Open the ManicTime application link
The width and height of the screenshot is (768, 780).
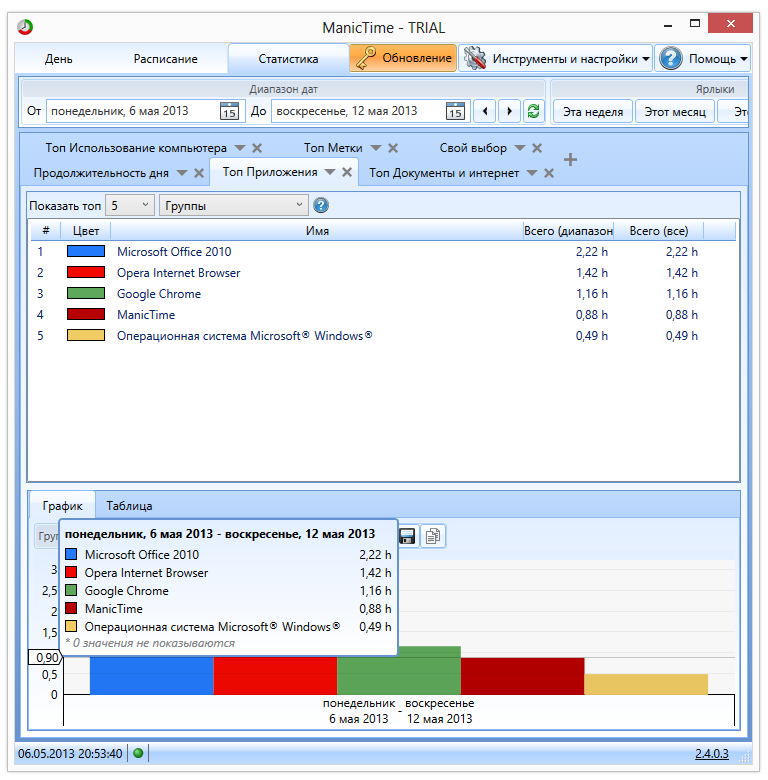click(146, 314)
